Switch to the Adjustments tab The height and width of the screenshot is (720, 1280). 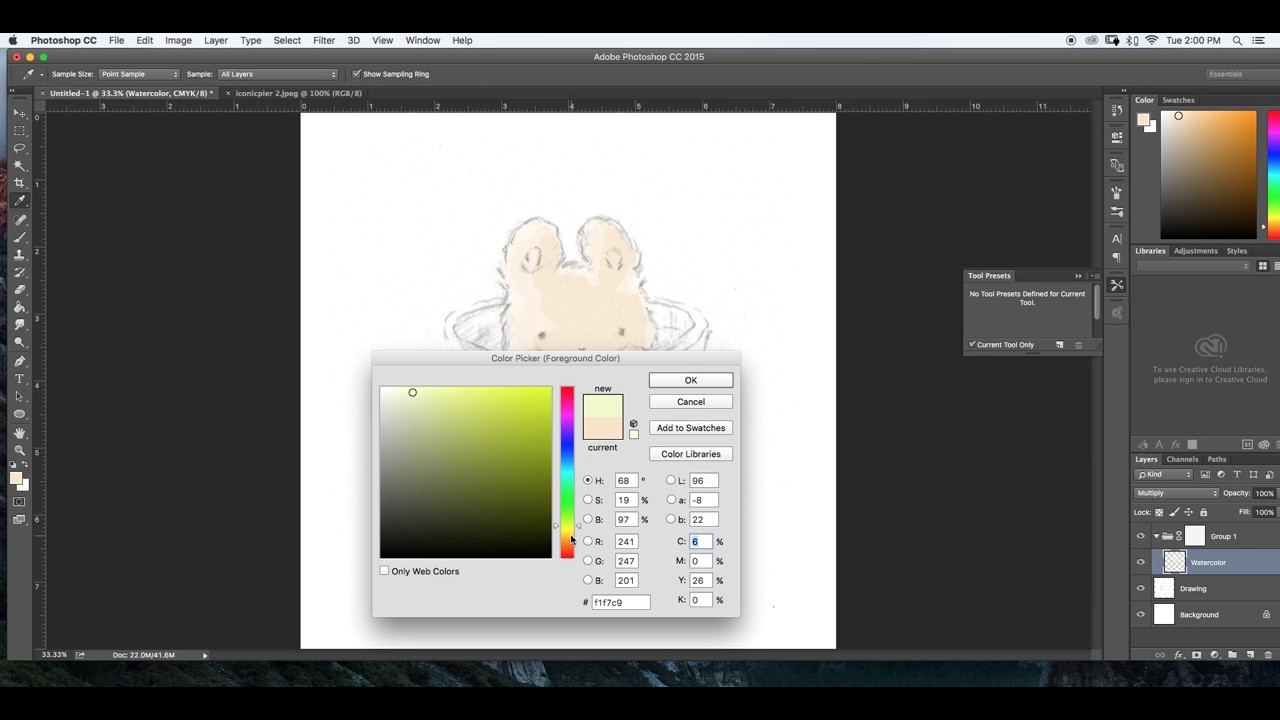click(1195, 251)
